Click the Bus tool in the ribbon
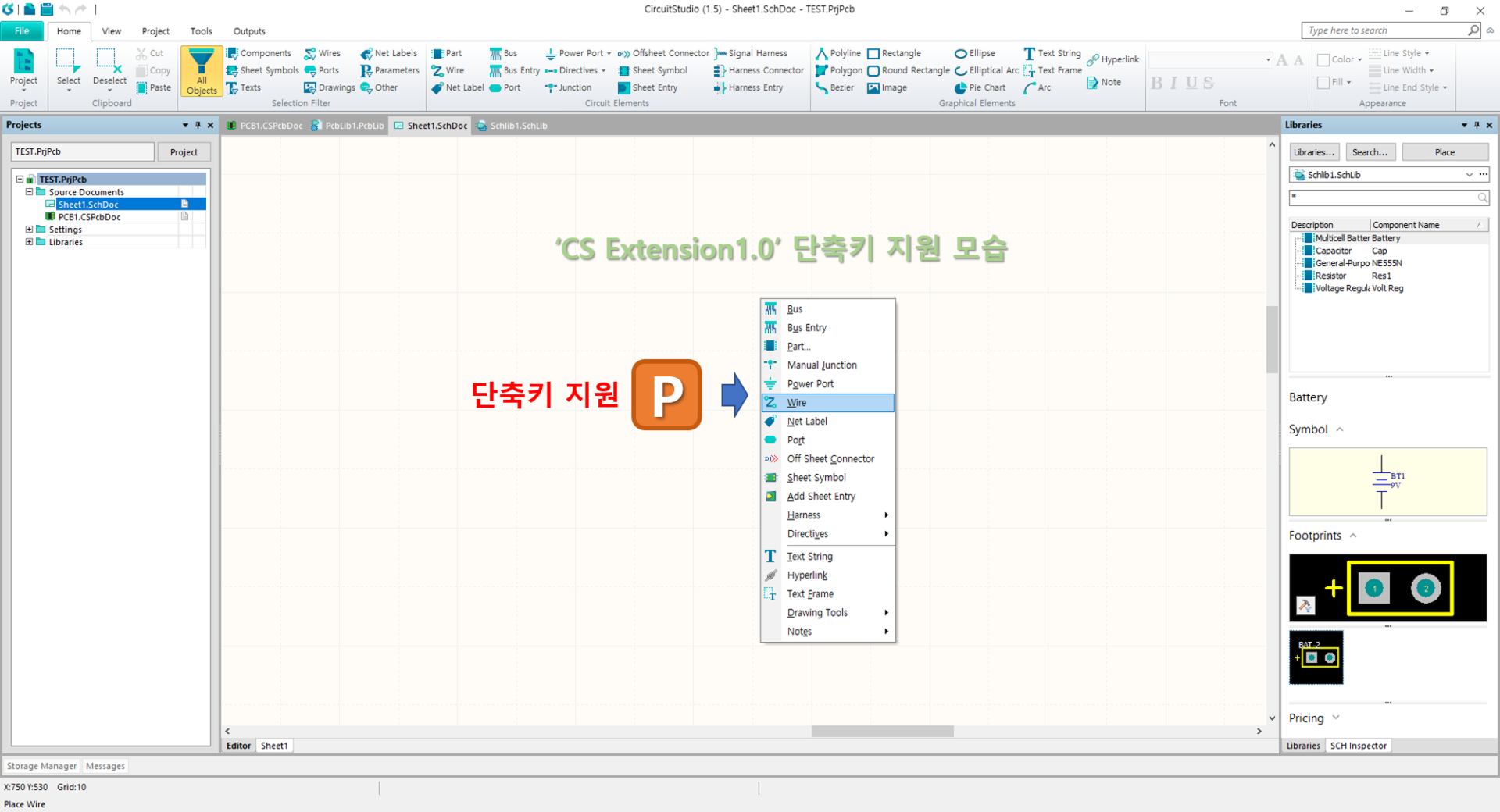The width and height of the screenshot is (1500, 812). click(503, 53)
